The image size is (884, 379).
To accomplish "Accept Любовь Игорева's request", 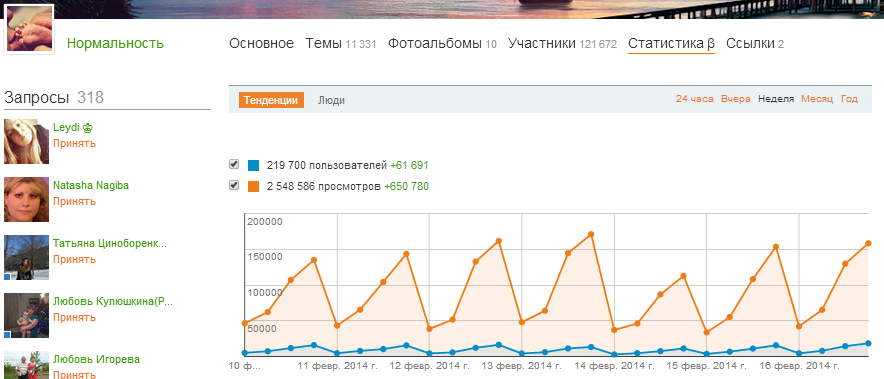I will 74,374.
